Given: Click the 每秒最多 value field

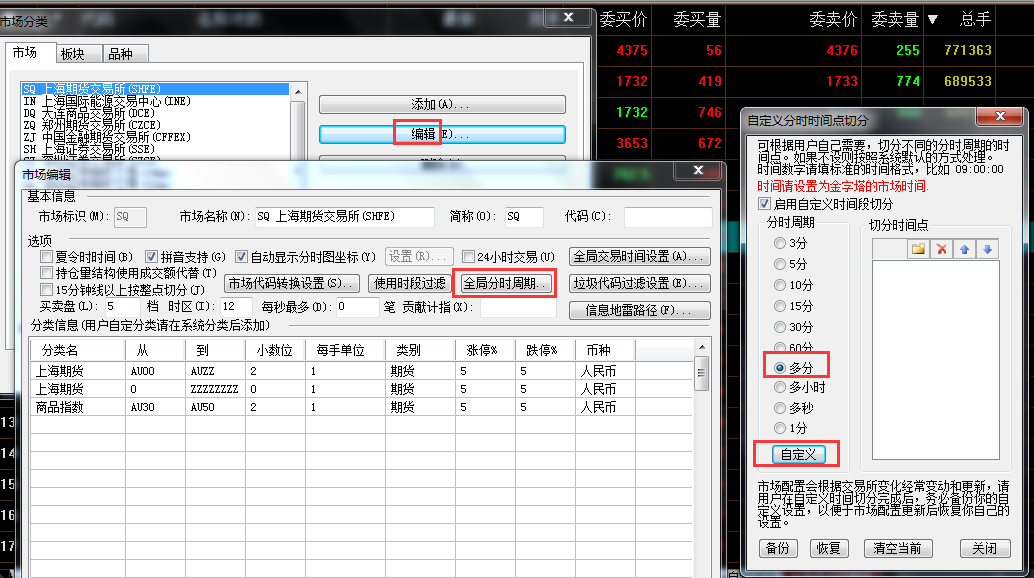Looking at the screenshot, I should pos(357,306).
